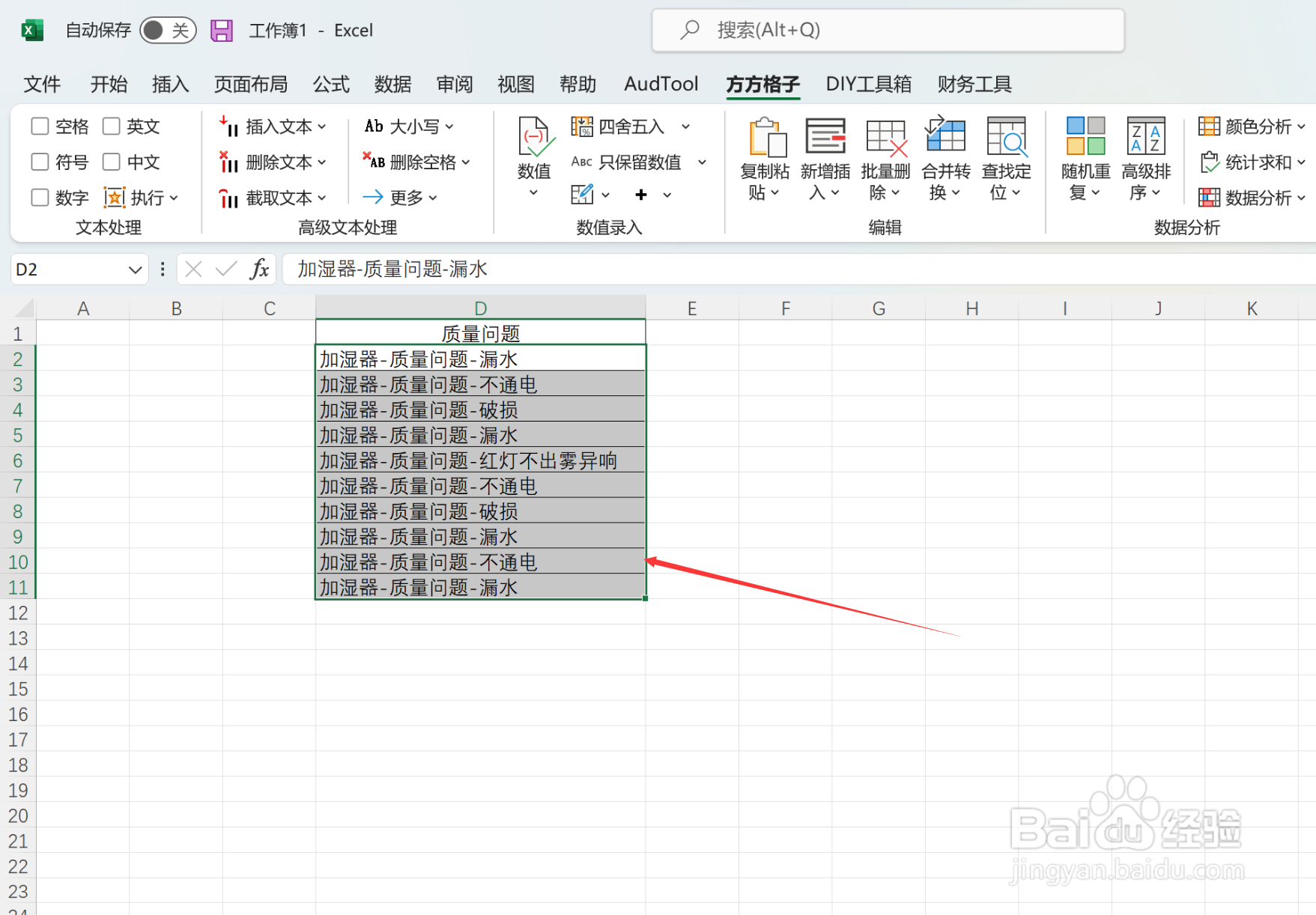Click the 执行 star run icon

[114, 198]
